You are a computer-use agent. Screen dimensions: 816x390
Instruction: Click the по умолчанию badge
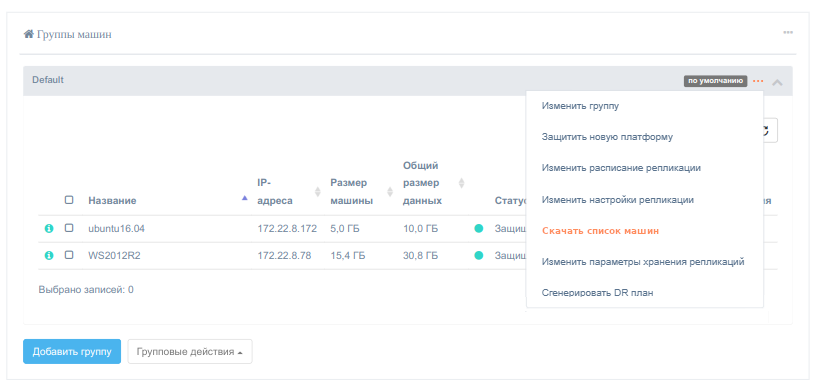coord(716,81)
